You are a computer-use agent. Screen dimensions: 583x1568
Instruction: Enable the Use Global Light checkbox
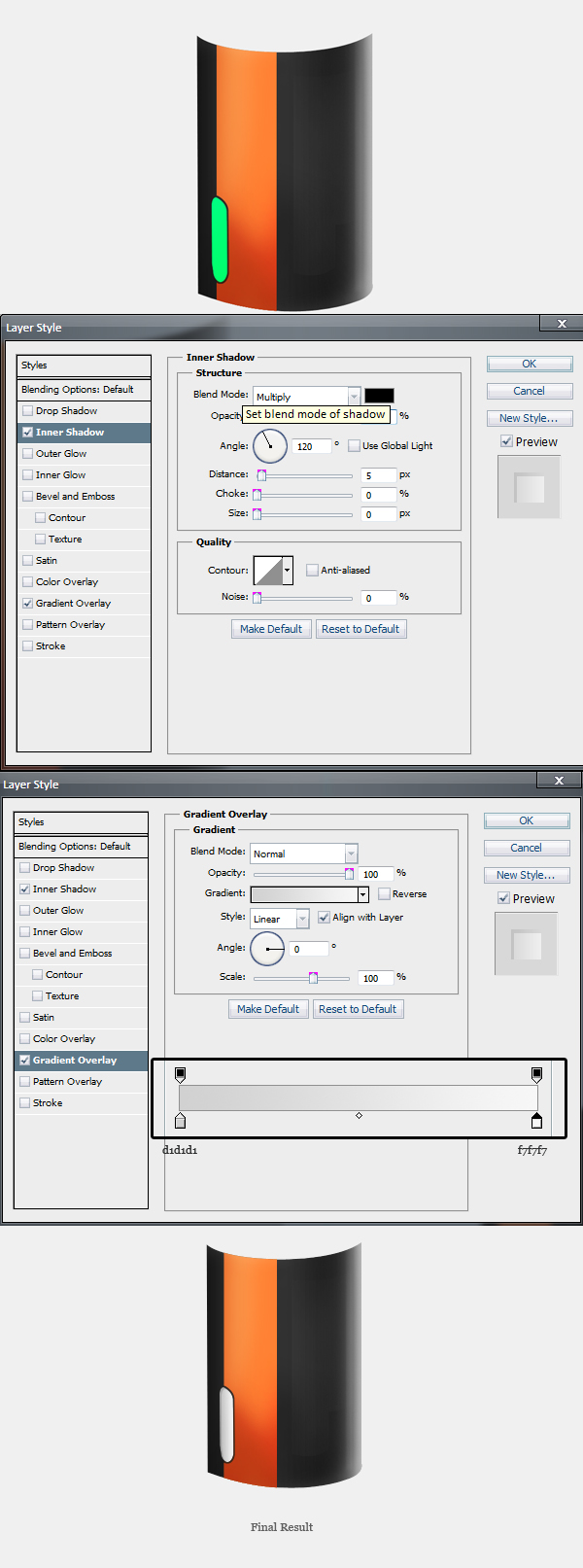(x=355, y=446)
